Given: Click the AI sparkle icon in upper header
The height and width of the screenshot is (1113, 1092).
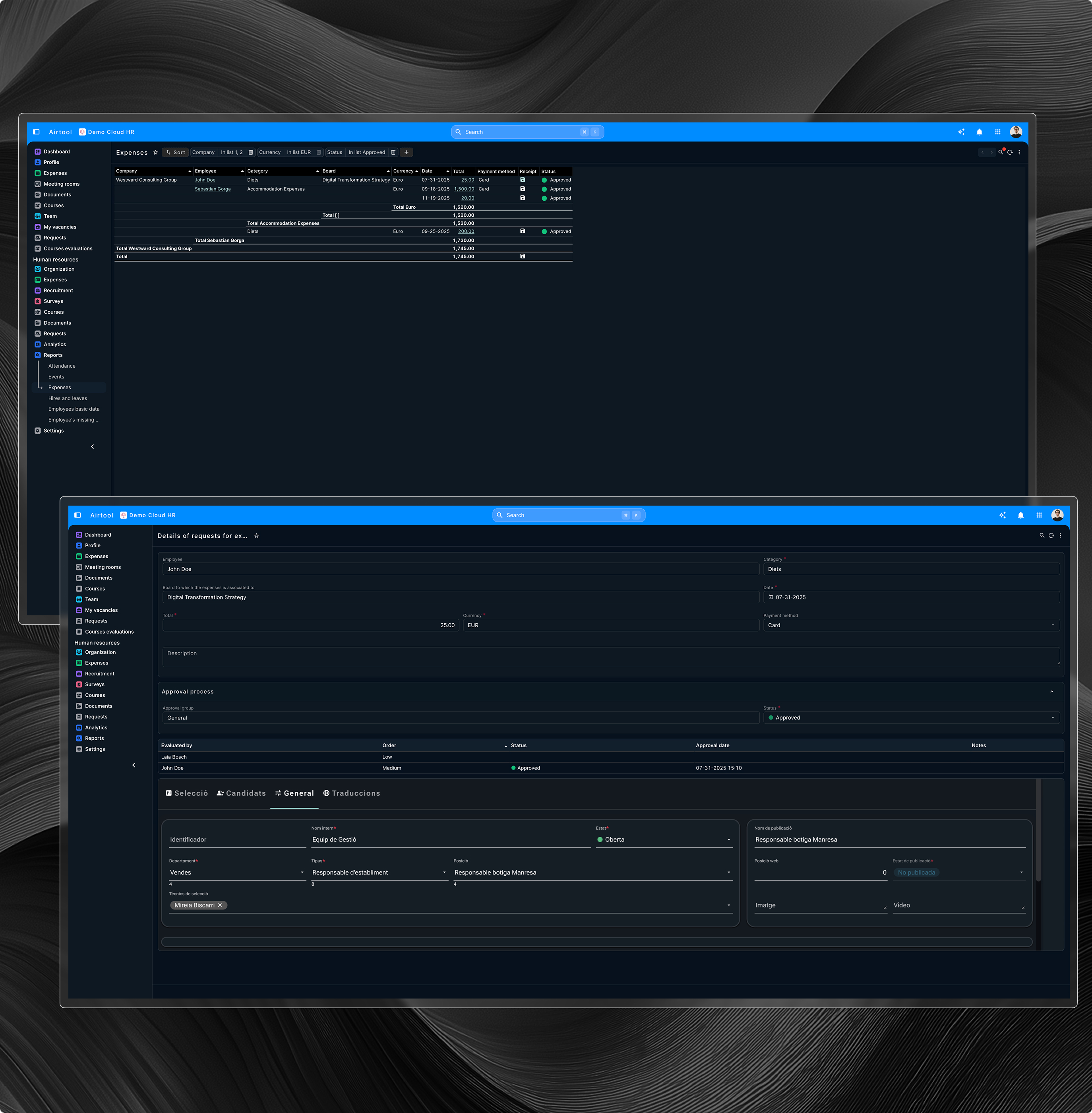Looking at the screenshot, I should click(960, 132).
